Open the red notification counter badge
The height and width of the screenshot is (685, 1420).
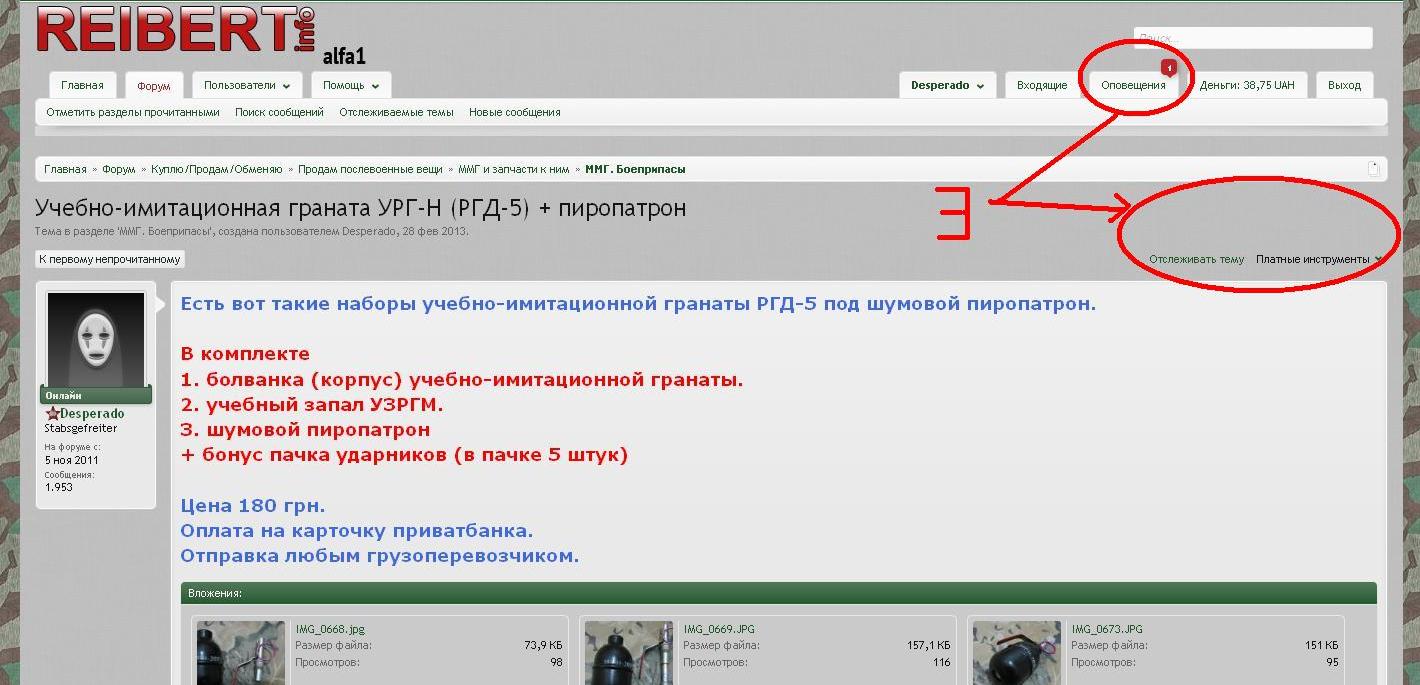[1168, 68]
